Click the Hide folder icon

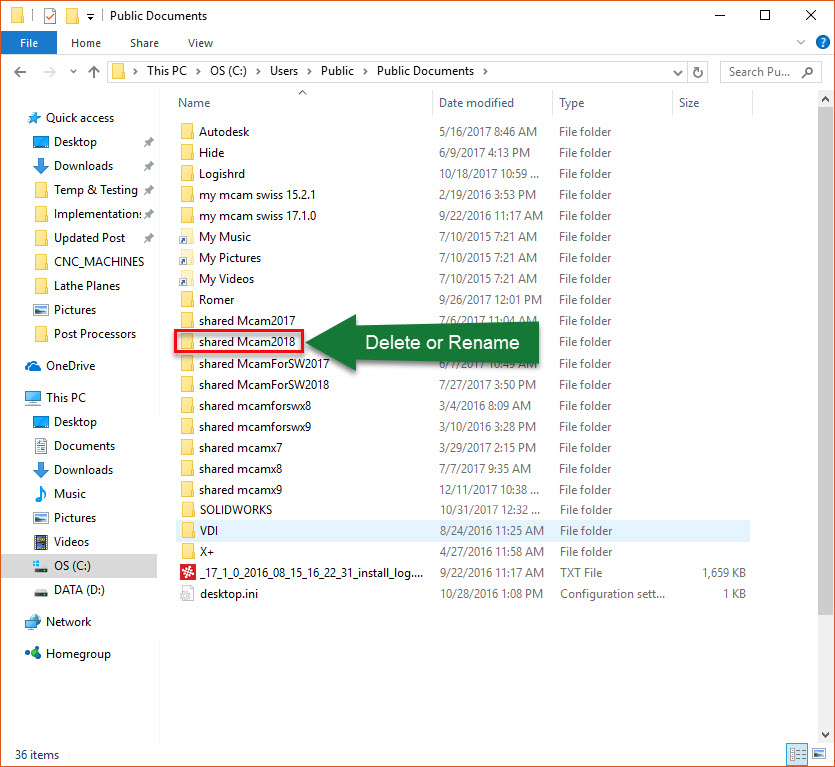pos(187,152)
